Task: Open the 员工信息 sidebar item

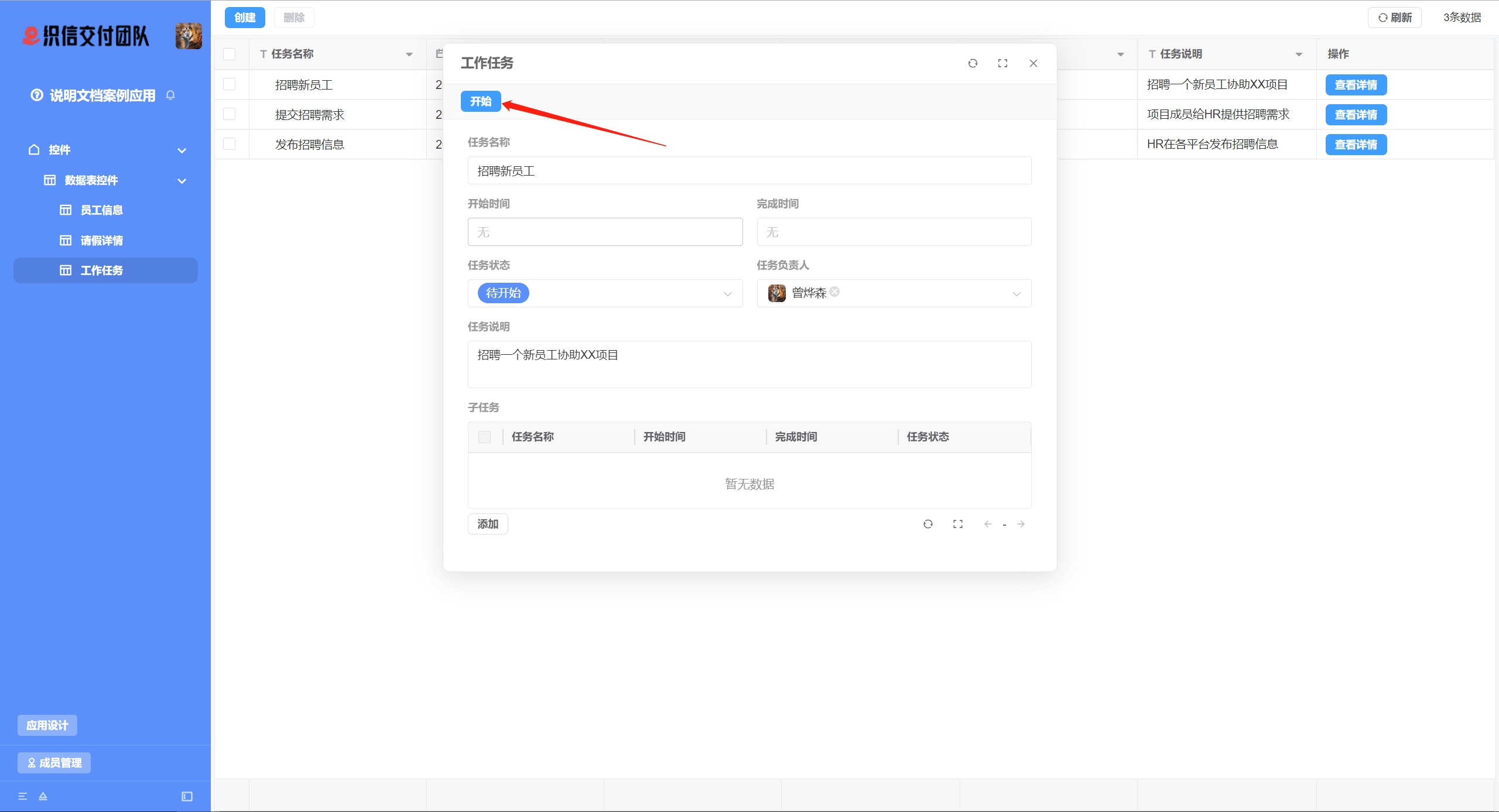Action: 101,210
